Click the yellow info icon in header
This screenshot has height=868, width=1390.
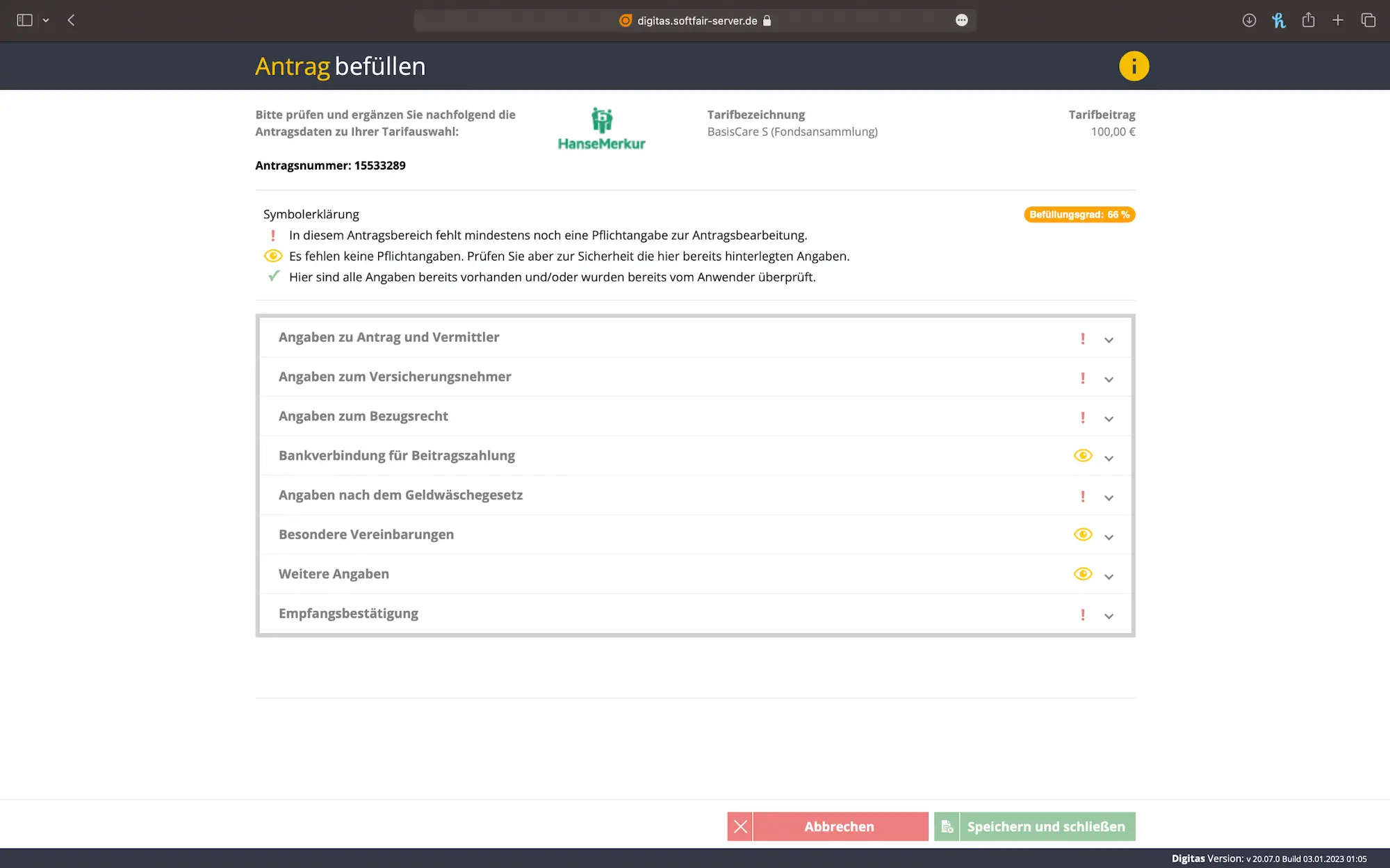[x=1134, y=66]
